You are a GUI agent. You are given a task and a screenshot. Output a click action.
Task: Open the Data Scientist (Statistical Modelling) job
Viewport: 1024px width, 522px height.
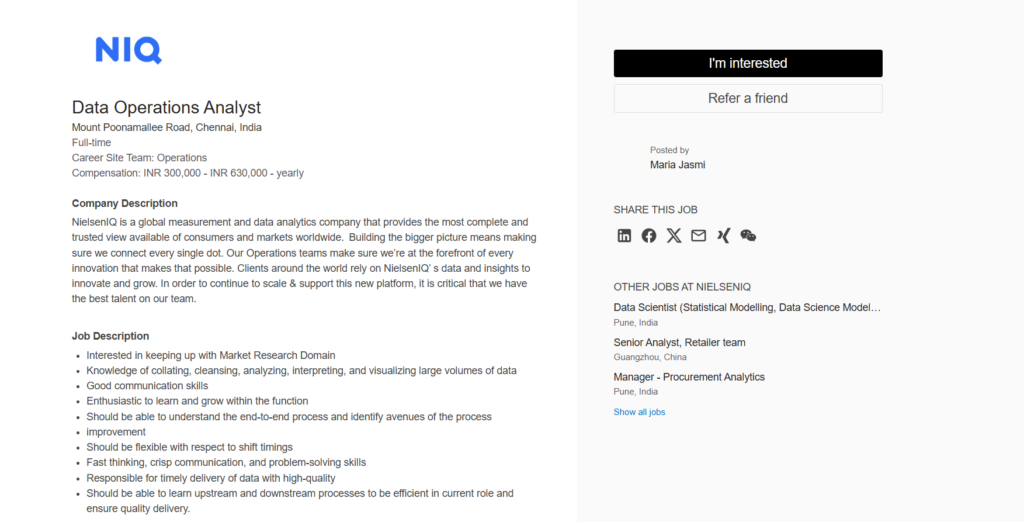[x=747, y=307]
